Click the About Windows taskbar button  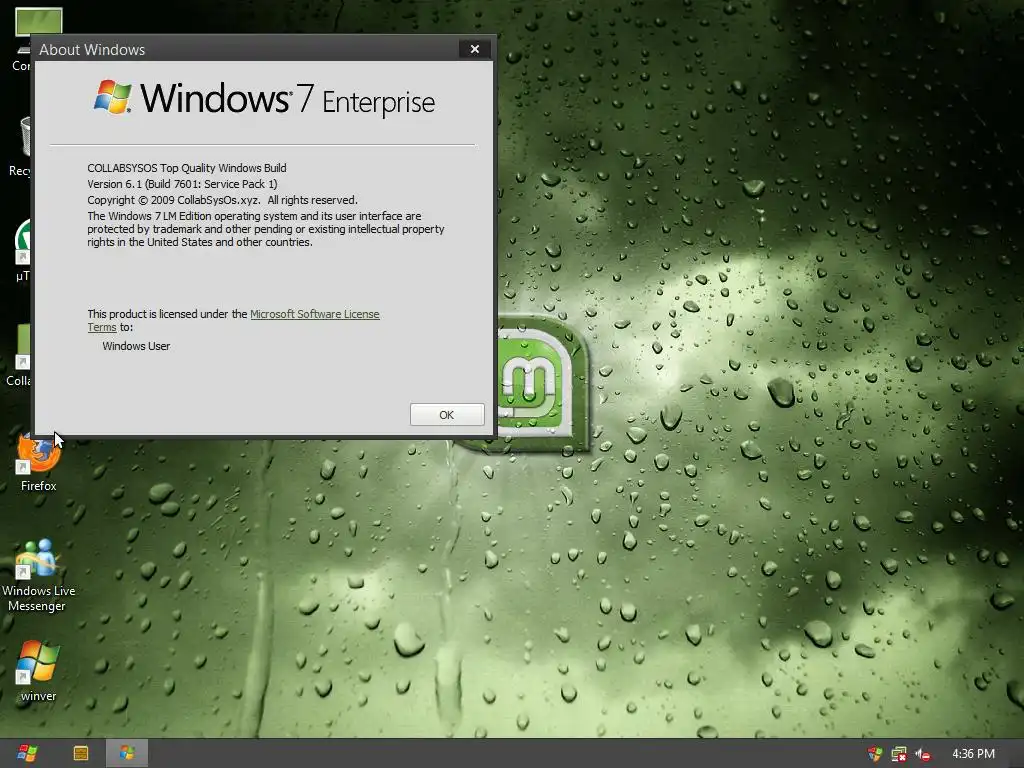[x=127, y=754]
